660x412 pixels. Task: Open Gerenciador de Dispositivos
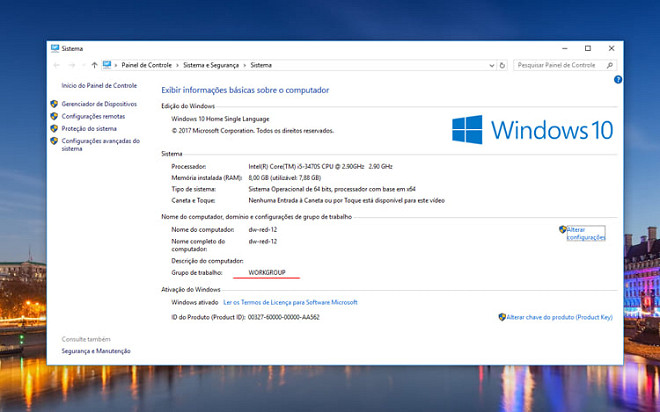(97, 104)
